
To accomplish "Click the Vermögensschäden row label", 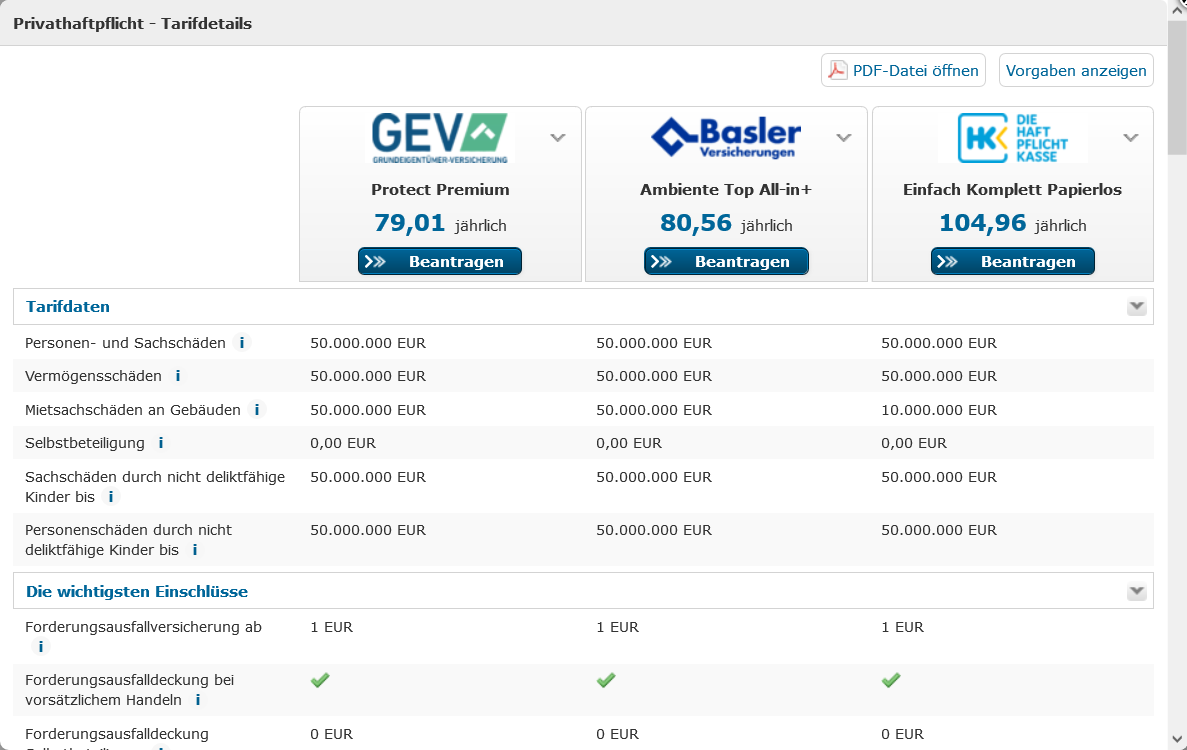I will tap(93, 376).
